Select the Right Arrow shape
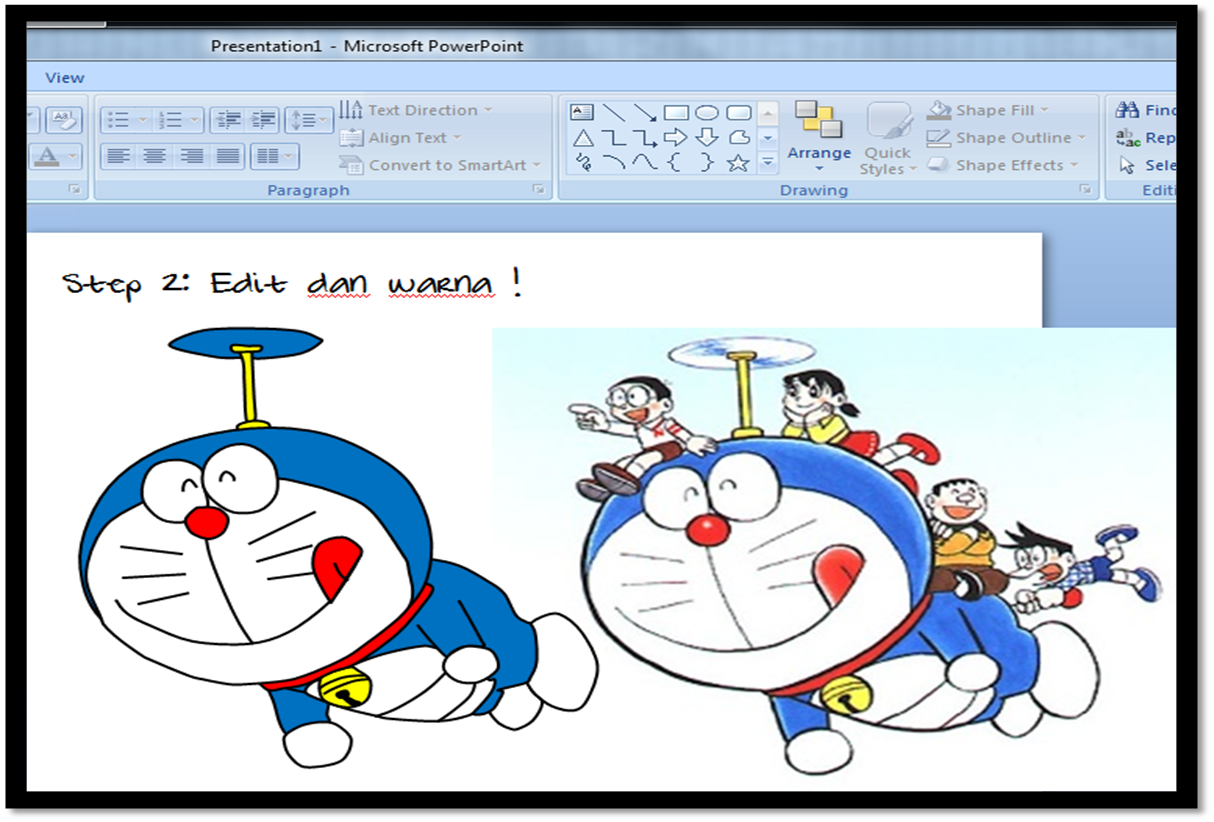The height and width of the screenshot is (822, 1214). [x=676, y=138]
